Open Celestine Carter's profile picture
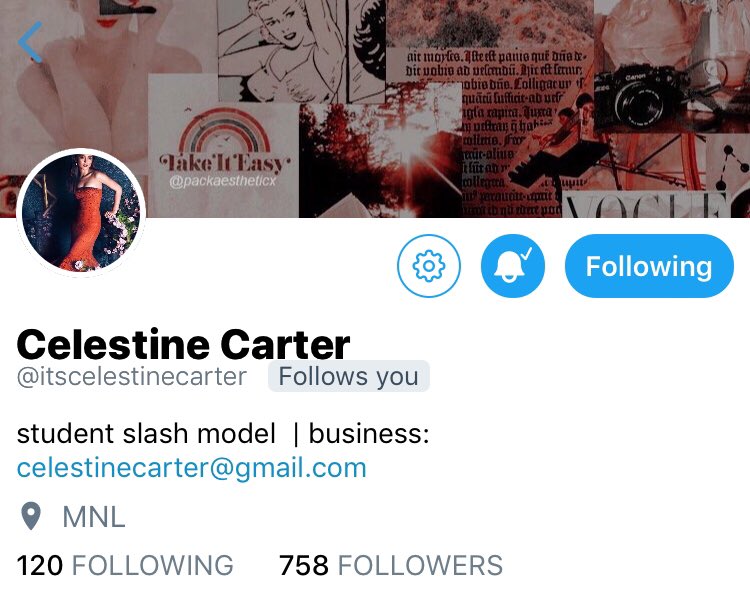750x605 pixels. (x=81, y=212)
